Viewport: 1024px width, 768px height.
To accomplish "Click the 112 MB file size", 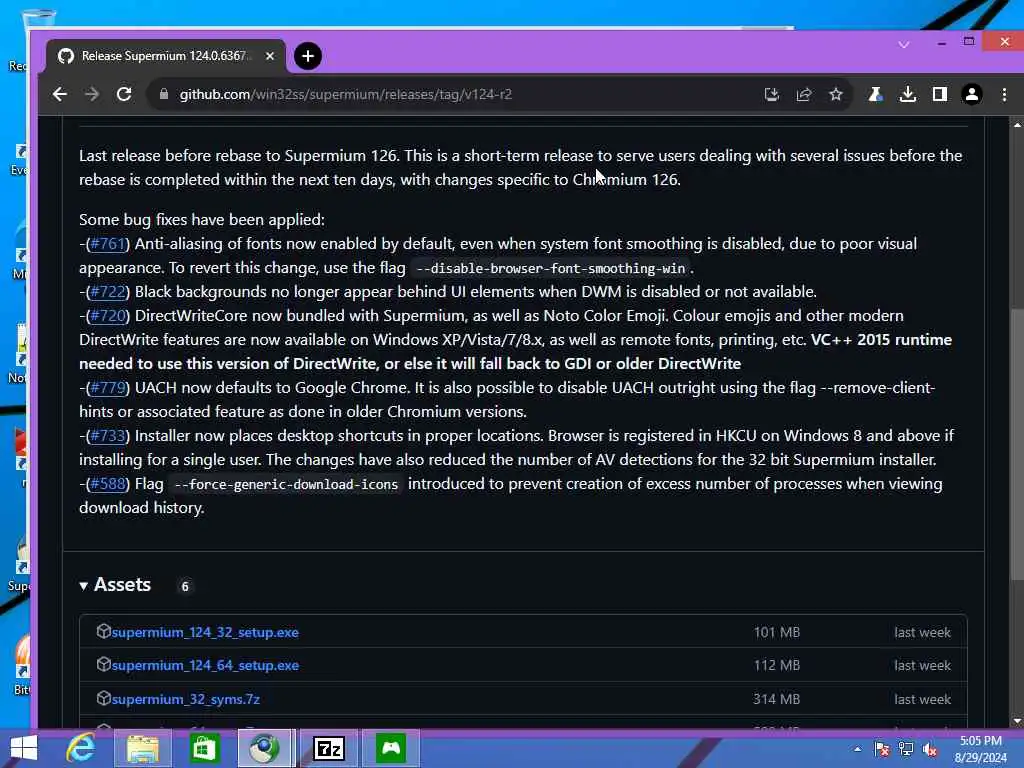I will [x=776, y=665].
